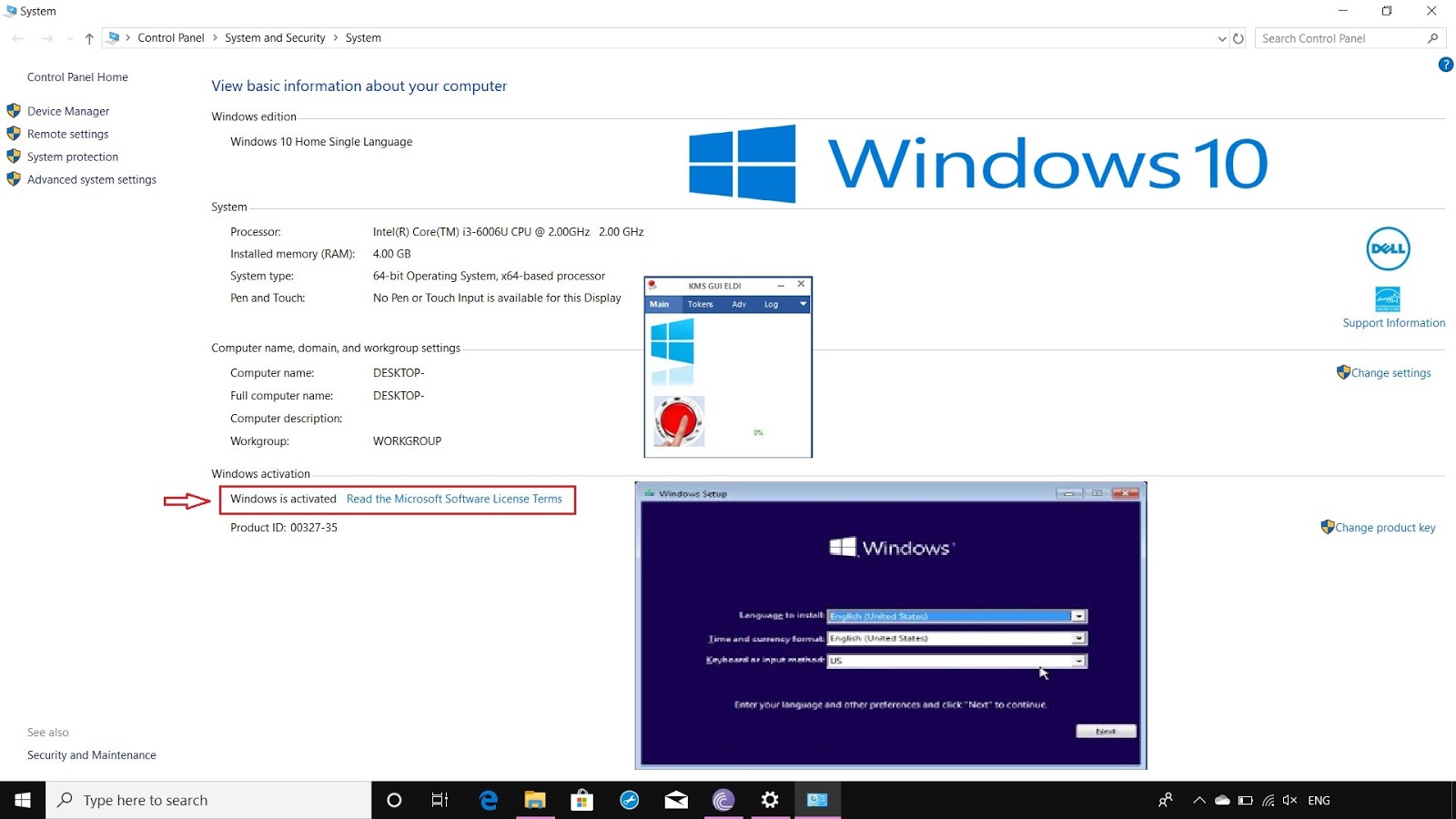The width and height of the screenshot is (1456, 819).
Task: Go back using the navigation back arrow
Action: pyautogui.click(x=18, y=38)
